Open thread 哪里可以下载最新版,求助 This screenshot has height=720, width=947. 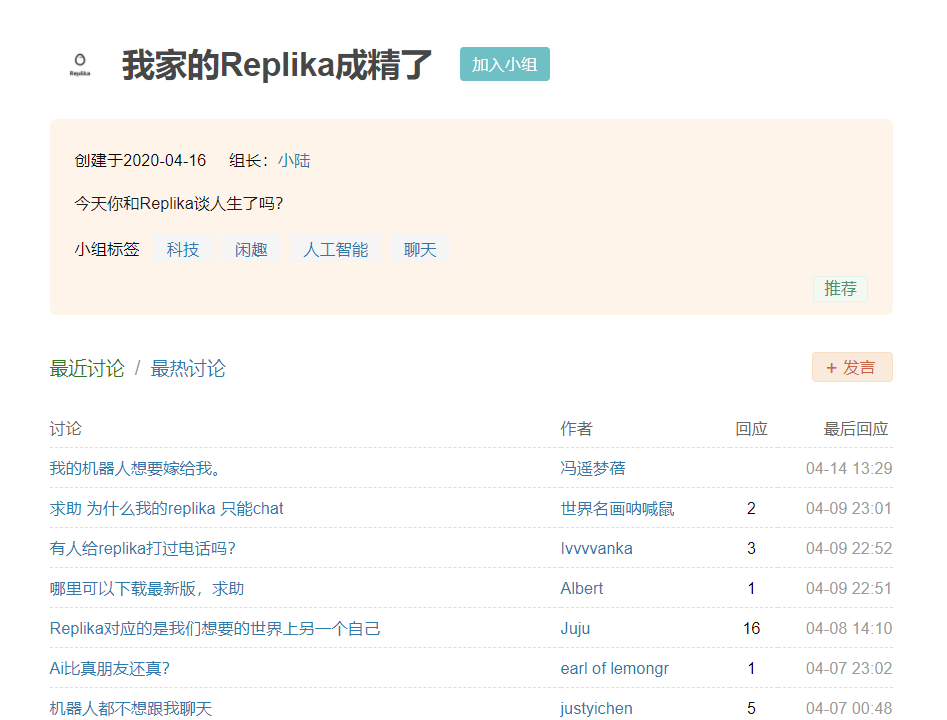pyautogui.click(x=147, y=588)
